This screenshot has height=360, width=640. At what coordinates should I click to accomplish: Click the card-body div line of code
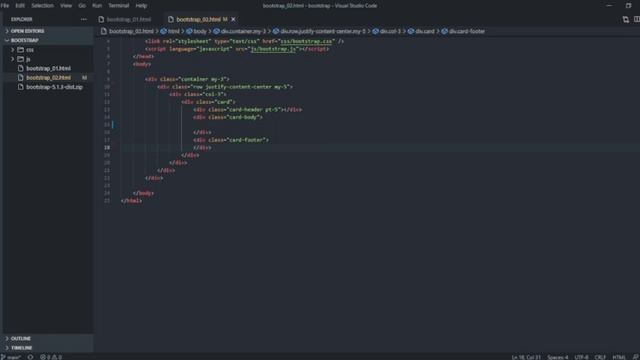[x=228, y=117]
